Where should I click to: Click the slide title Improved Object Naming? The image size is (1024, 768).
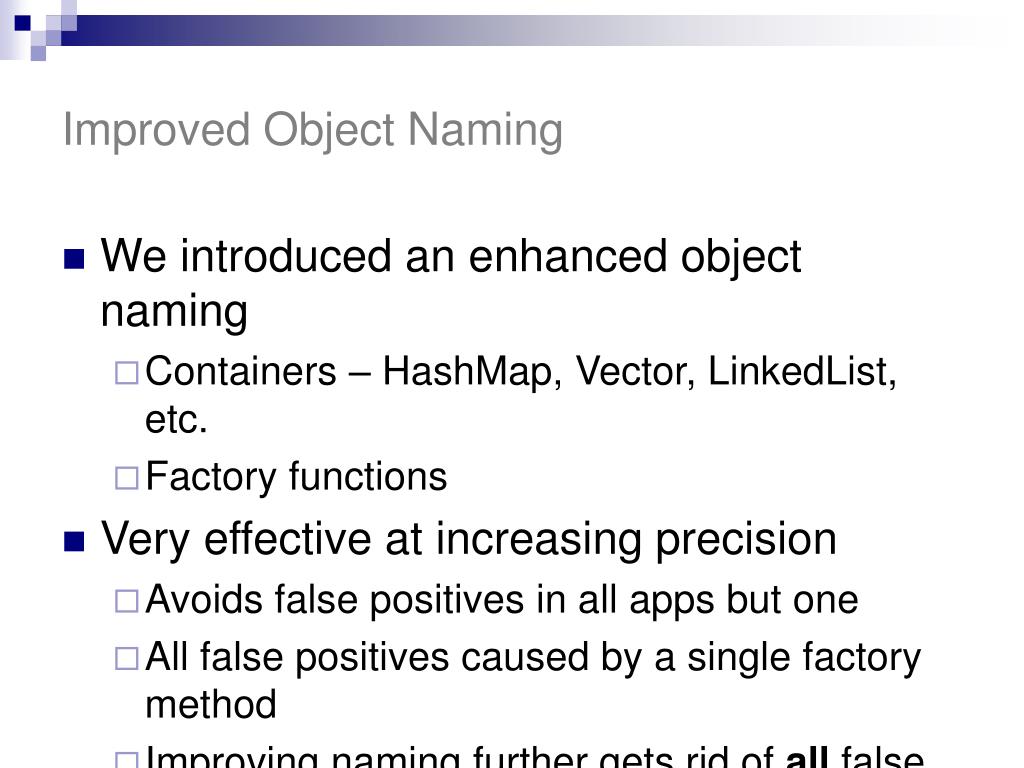313,130
